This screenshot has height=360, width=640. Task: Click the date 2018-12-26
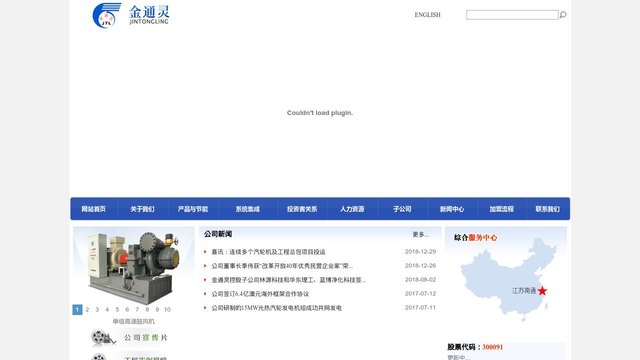(x=420, y=266)
